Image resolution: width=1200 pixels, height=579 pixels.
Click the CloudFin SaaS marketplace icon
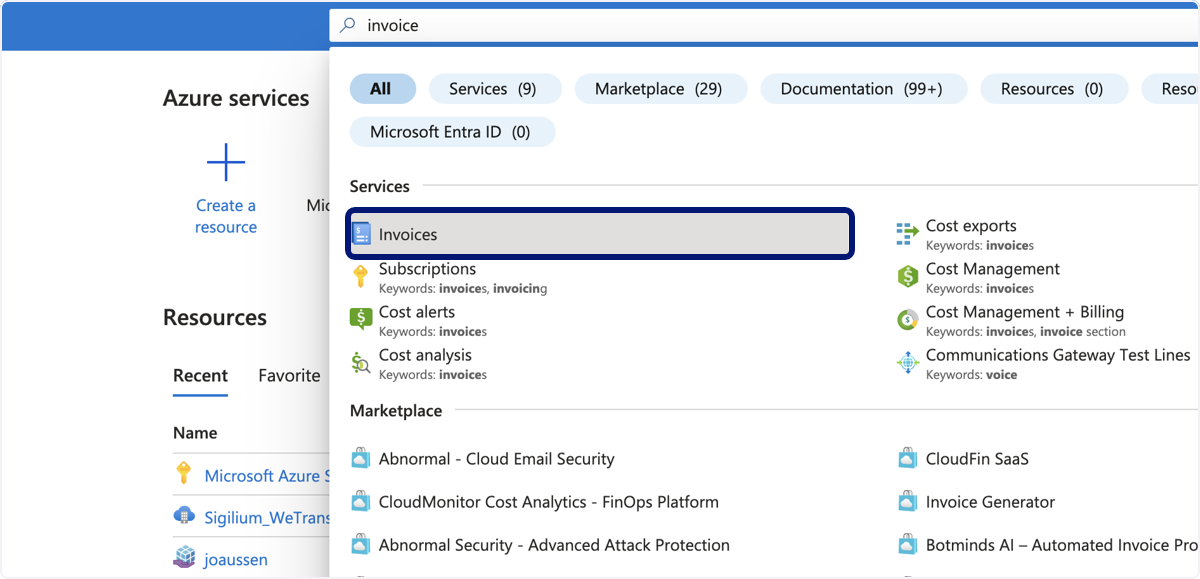pyautogui.click(x=907, y=459)
